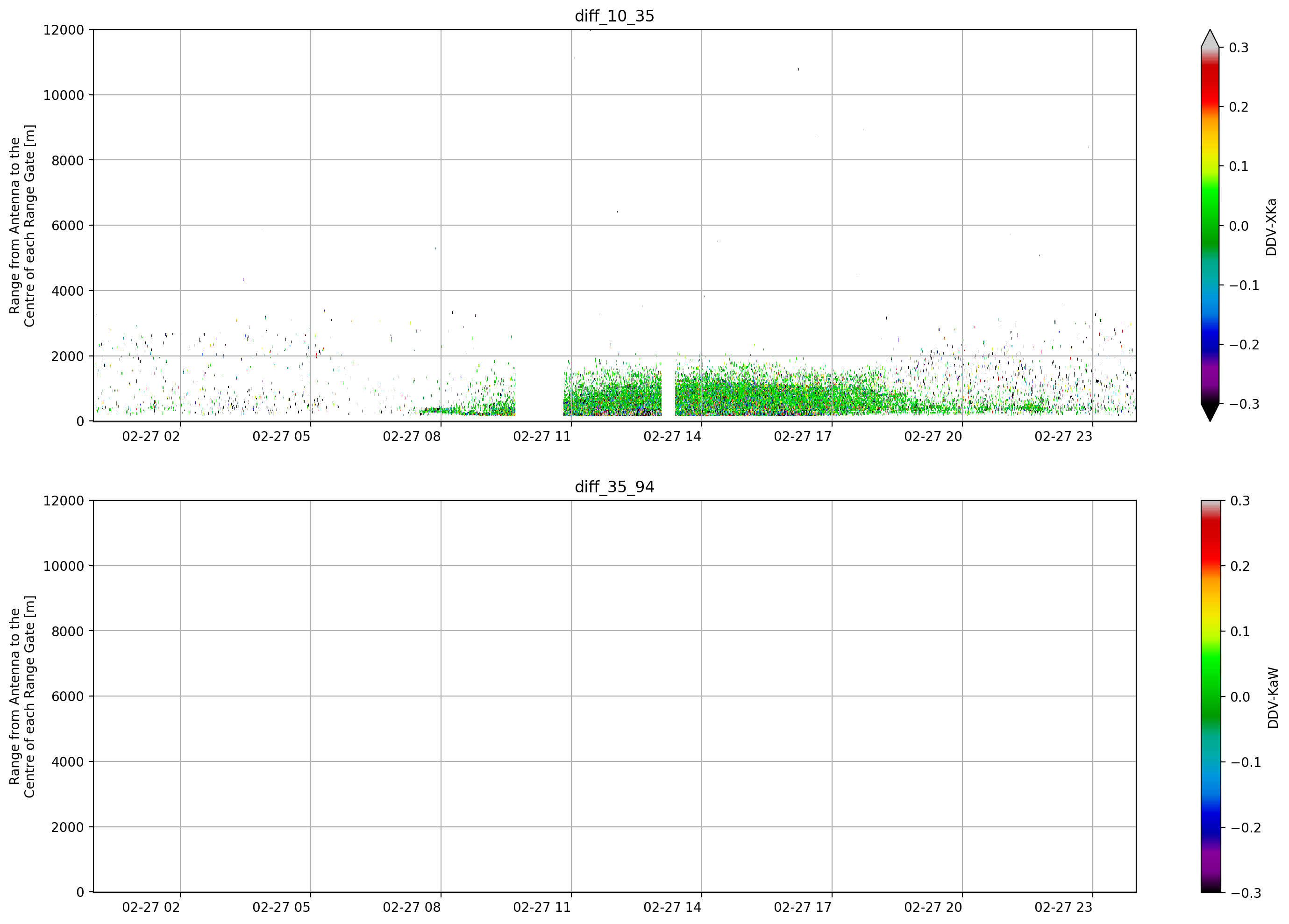The width and height of the screenshot is (1289, 924).
Task: Click the 6000 y-tick of diff_10_35 plot
Action: coord(68,226)
